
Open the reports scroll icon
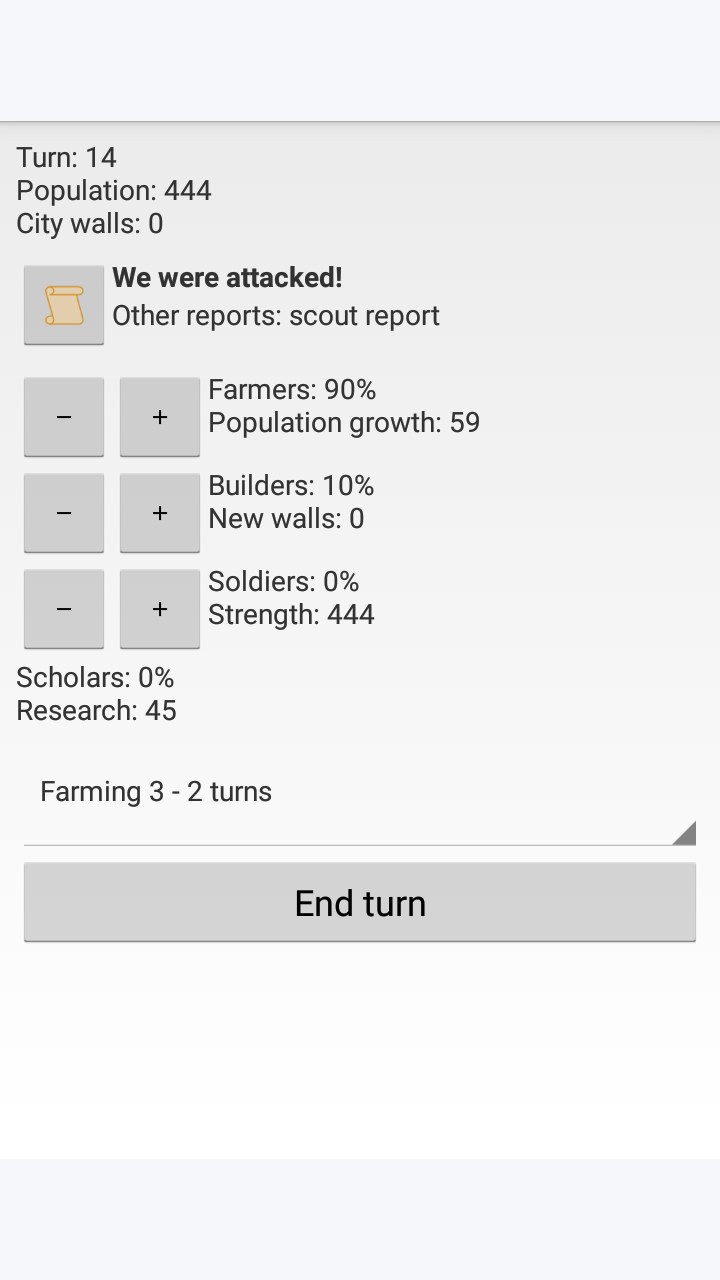pos(64,305)
